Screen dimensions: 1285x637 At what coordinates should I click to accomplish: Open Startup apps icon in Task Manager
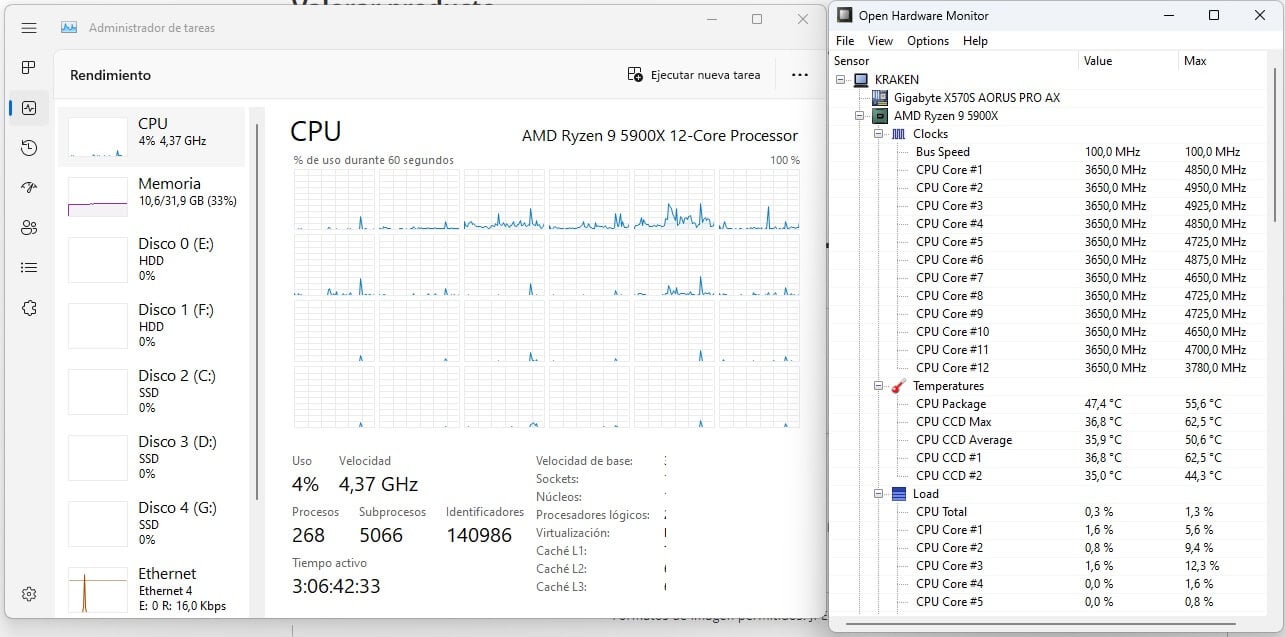coord(29,188)
